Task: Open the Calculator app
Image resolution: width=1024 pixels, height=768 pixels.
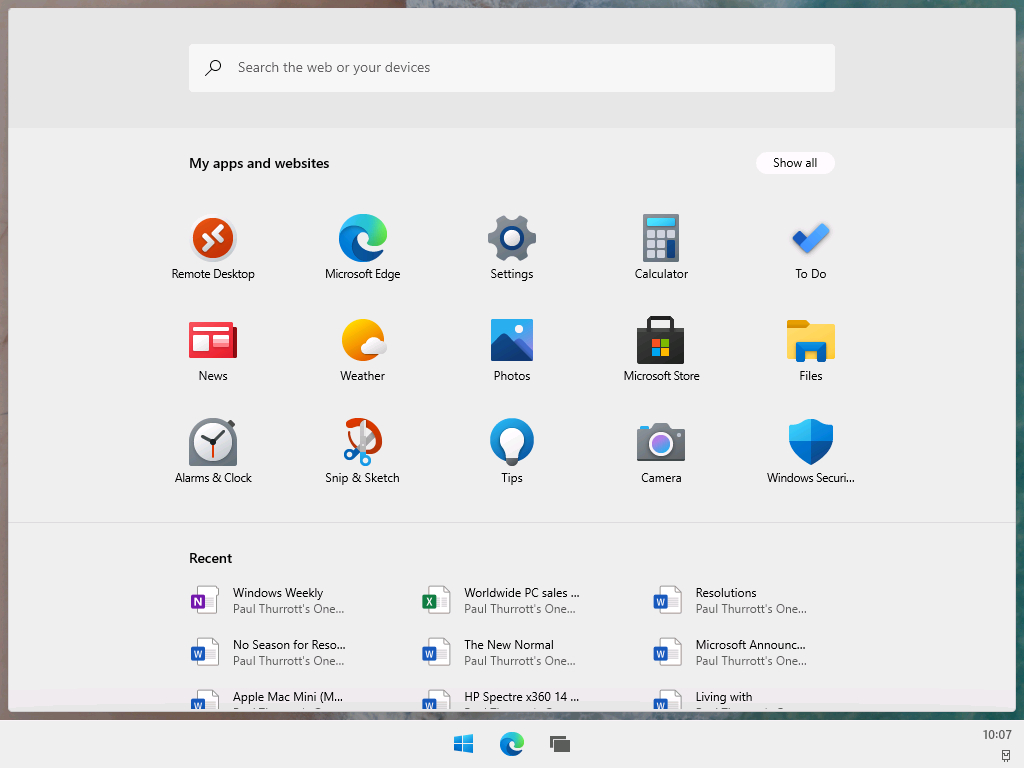Action: [661, 248]
